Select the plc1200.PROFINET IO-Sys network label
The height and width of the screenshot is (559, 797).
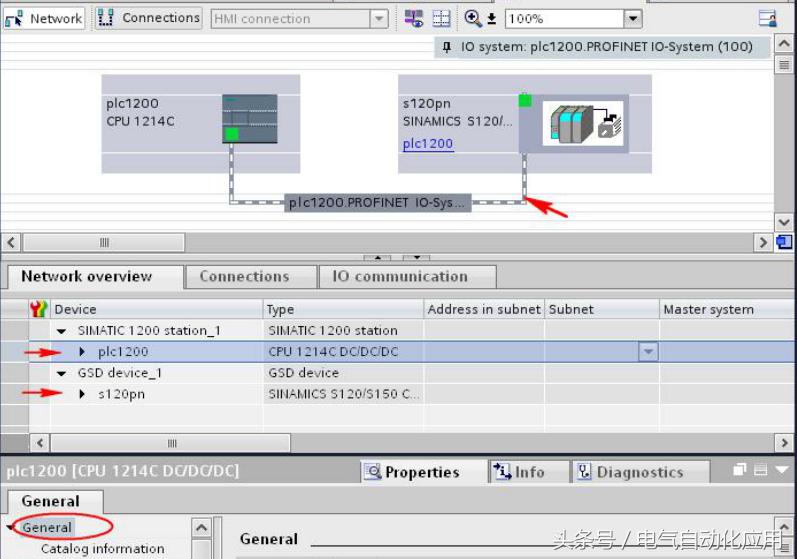(377, 203)
